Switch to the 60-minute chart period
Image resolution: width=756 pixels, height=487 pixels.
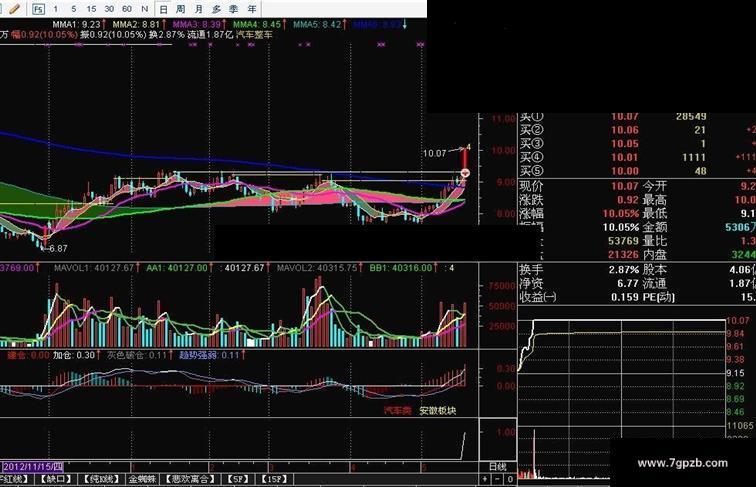pos(127,9)
